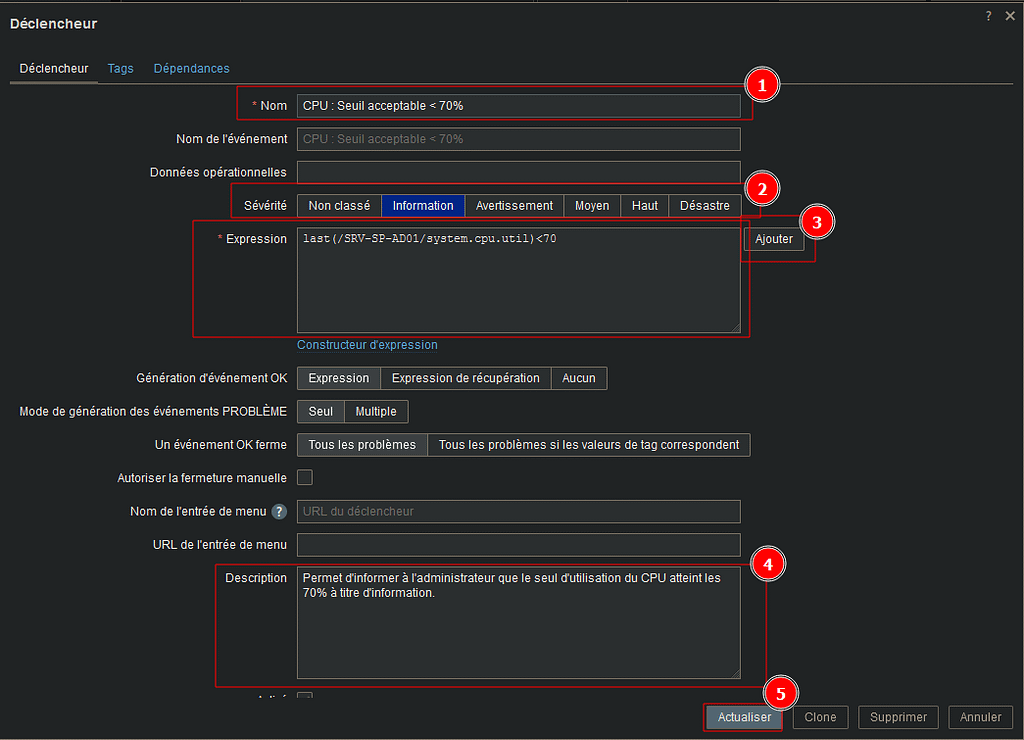Enable Autoriser la fermeture manuelle checkbox
Viewport: 1024px width, 740px height.
click(x=305, y=478)
